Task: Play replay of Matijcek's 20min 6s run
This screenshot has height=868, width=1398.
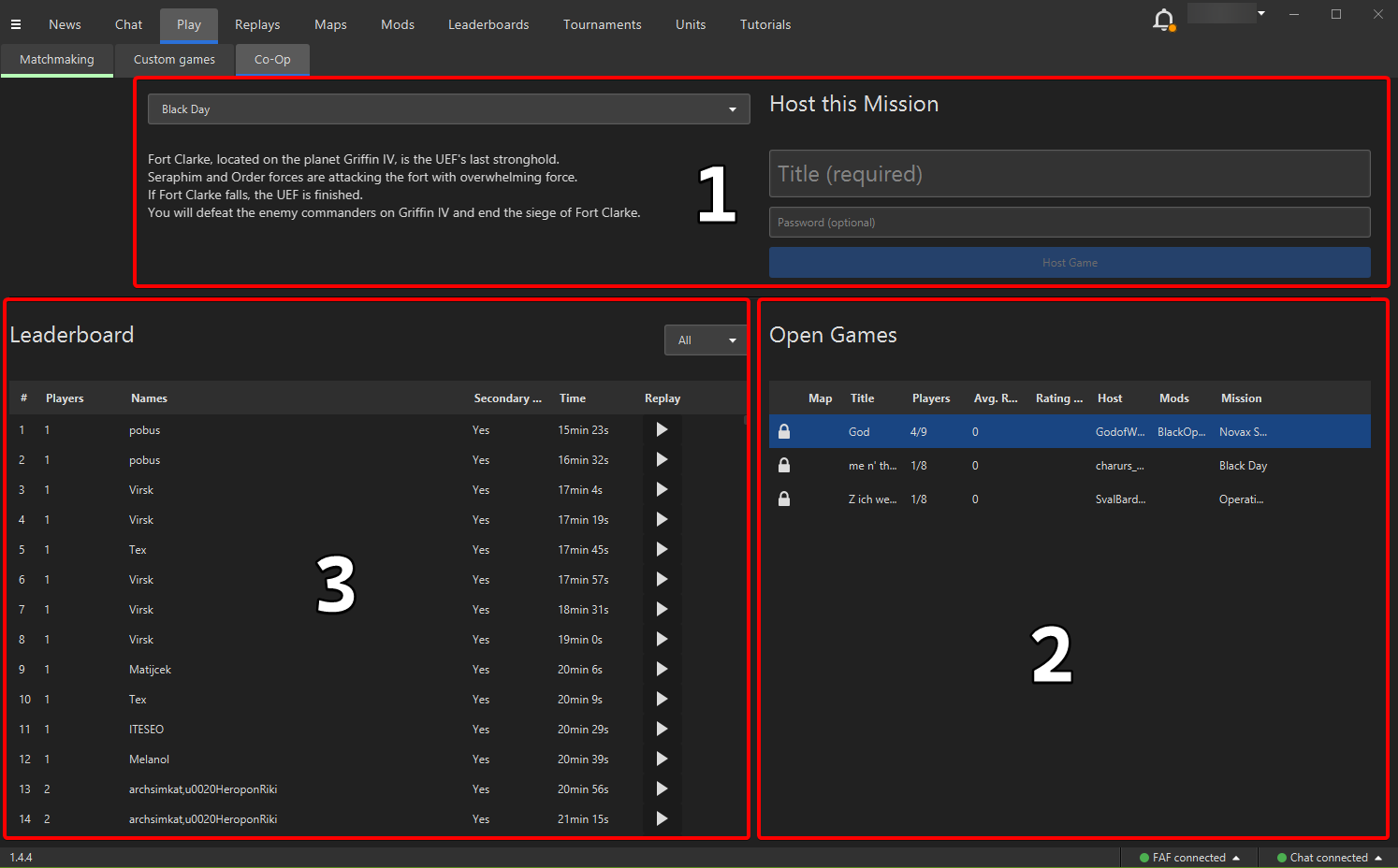Action: click(662, 669)
